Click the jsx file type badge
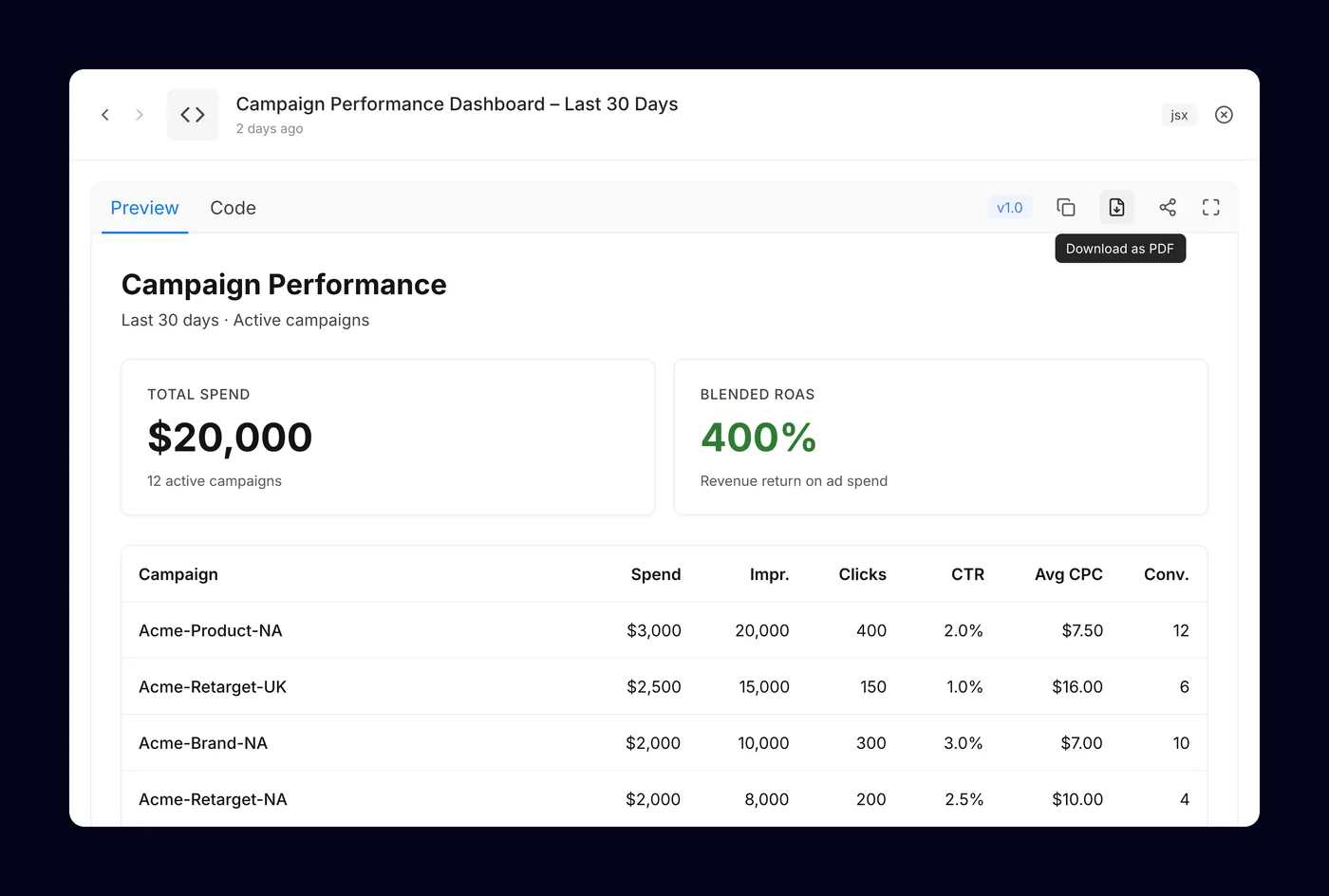The width and height of the screenshot is (1329, 896). (1179, 115)
